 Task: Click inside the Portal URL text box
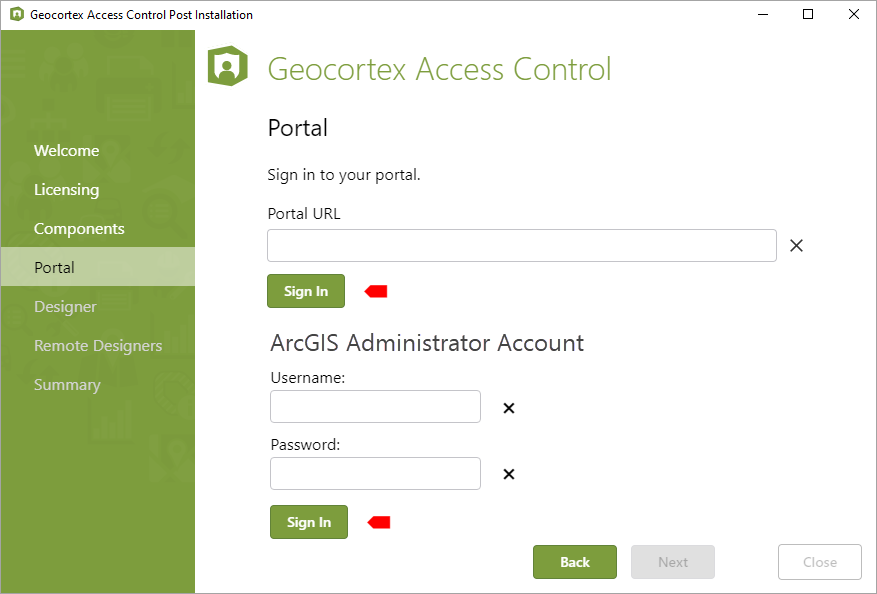[522, 246]
